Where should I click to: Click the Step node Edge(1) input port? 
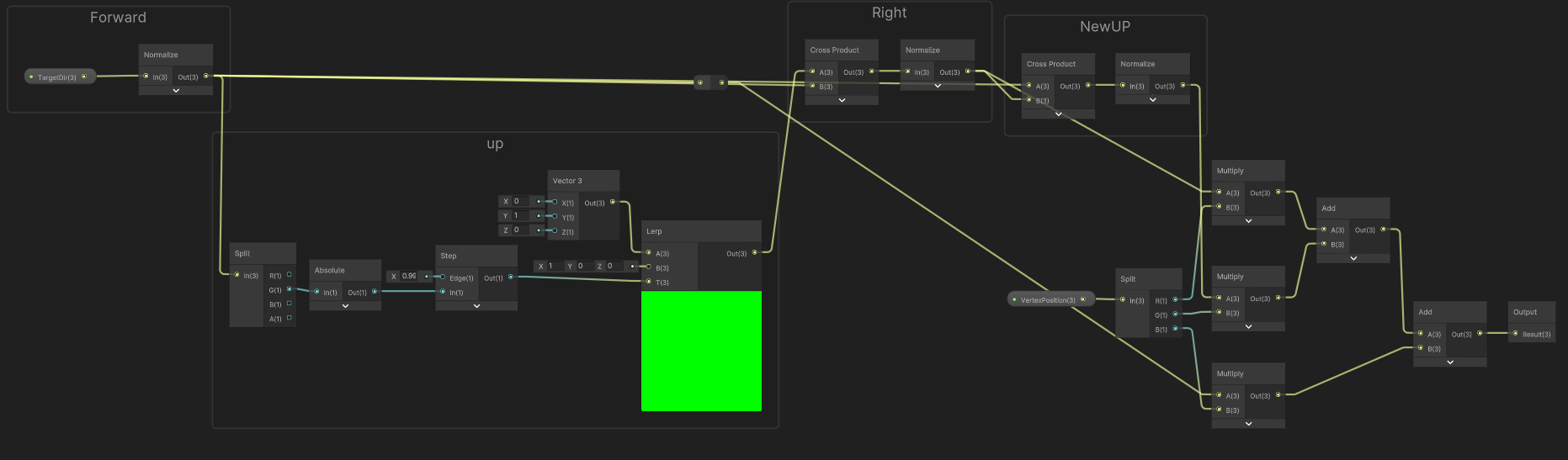[x=443, y=278]
